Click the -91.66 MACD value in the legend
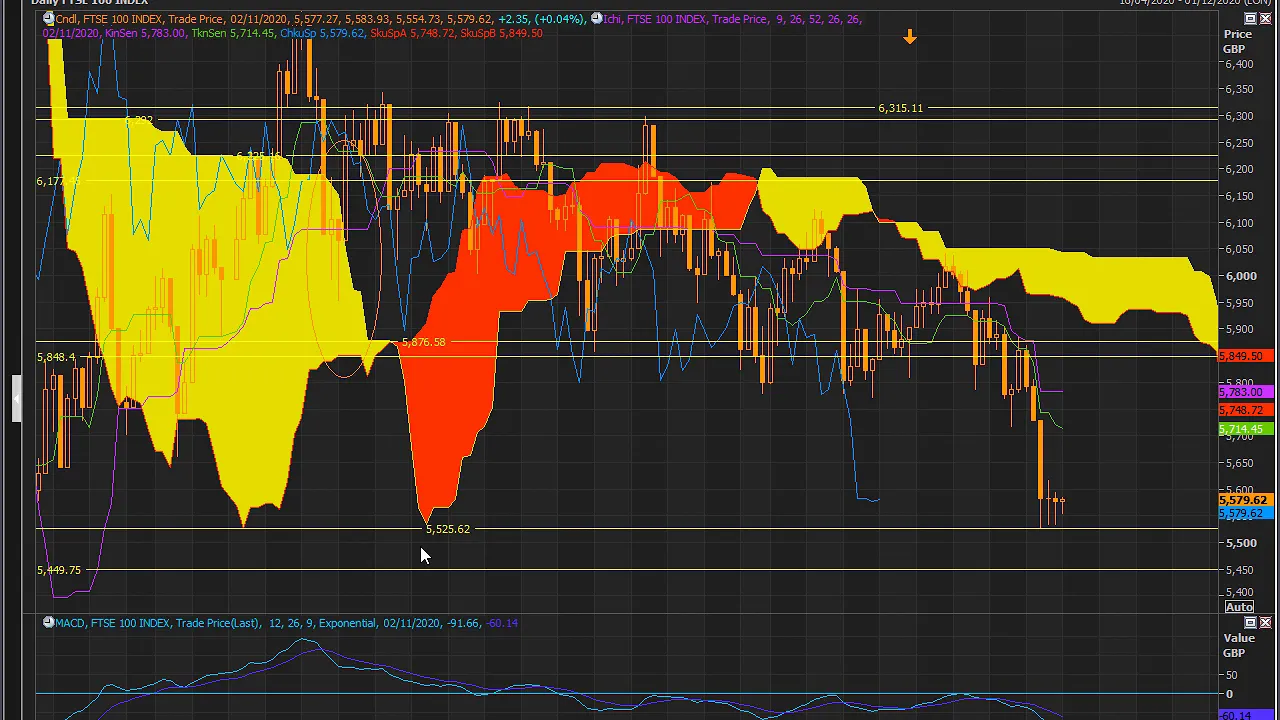The height and width of the screenshot is (720, 1280). point(462,623)
